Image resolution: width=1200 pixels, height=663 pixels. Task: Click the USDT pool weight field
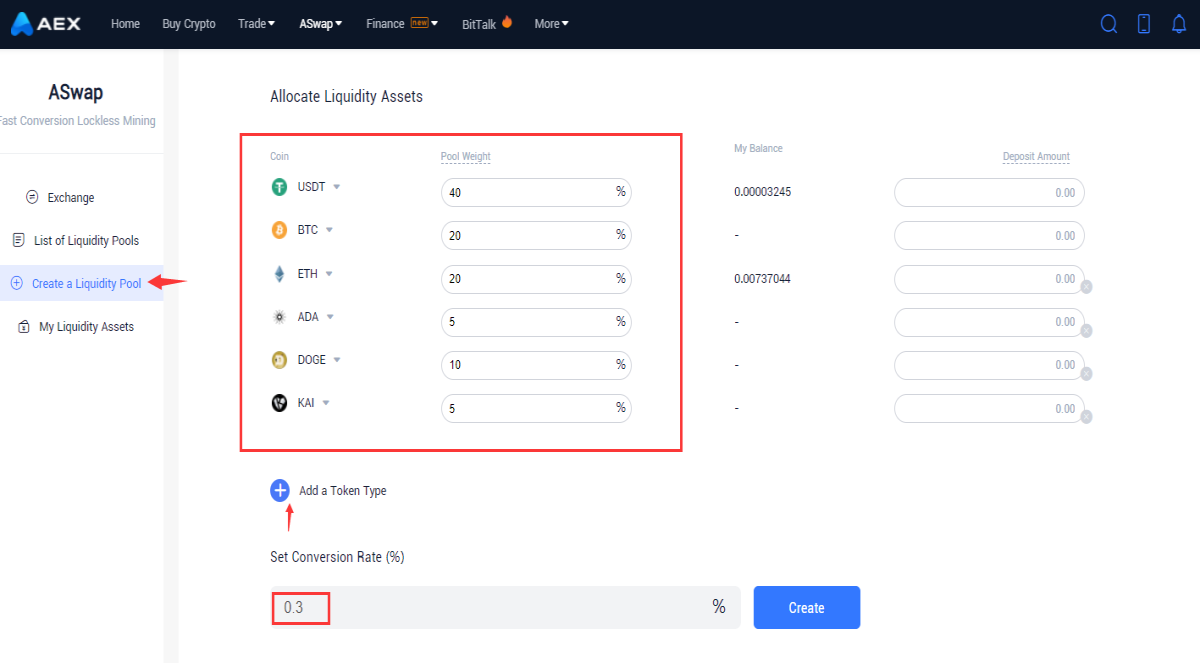[536, 192]
